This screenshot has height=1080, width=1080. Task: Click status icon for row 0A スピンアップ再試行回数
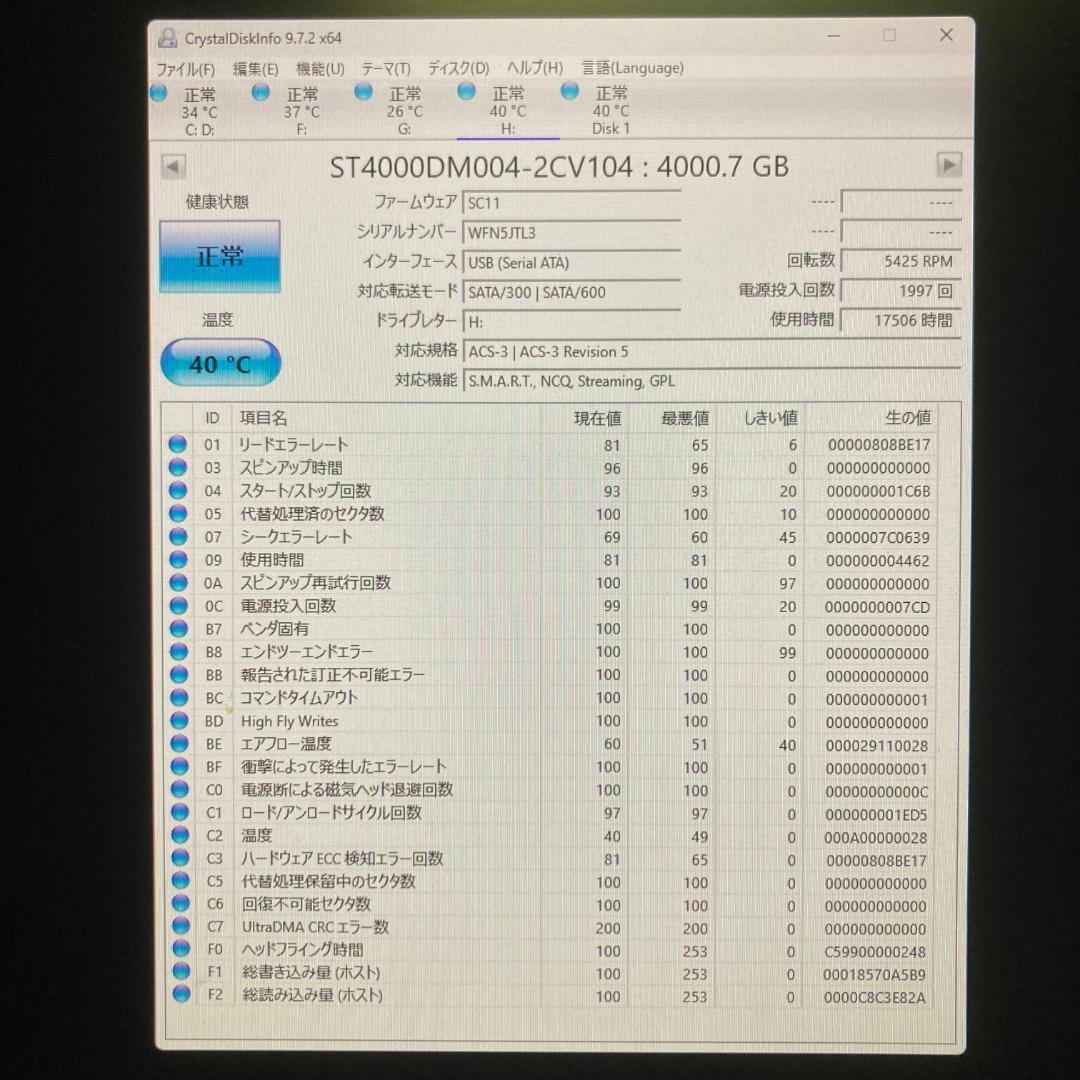178,582
